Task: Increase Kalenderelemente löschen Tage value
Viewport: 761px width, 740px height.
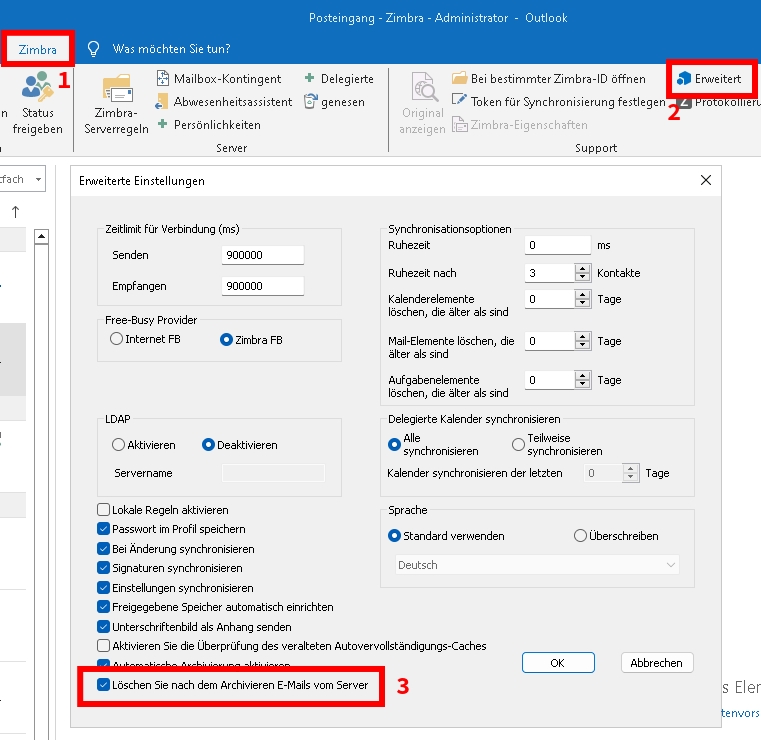Action: click(582, 295)
